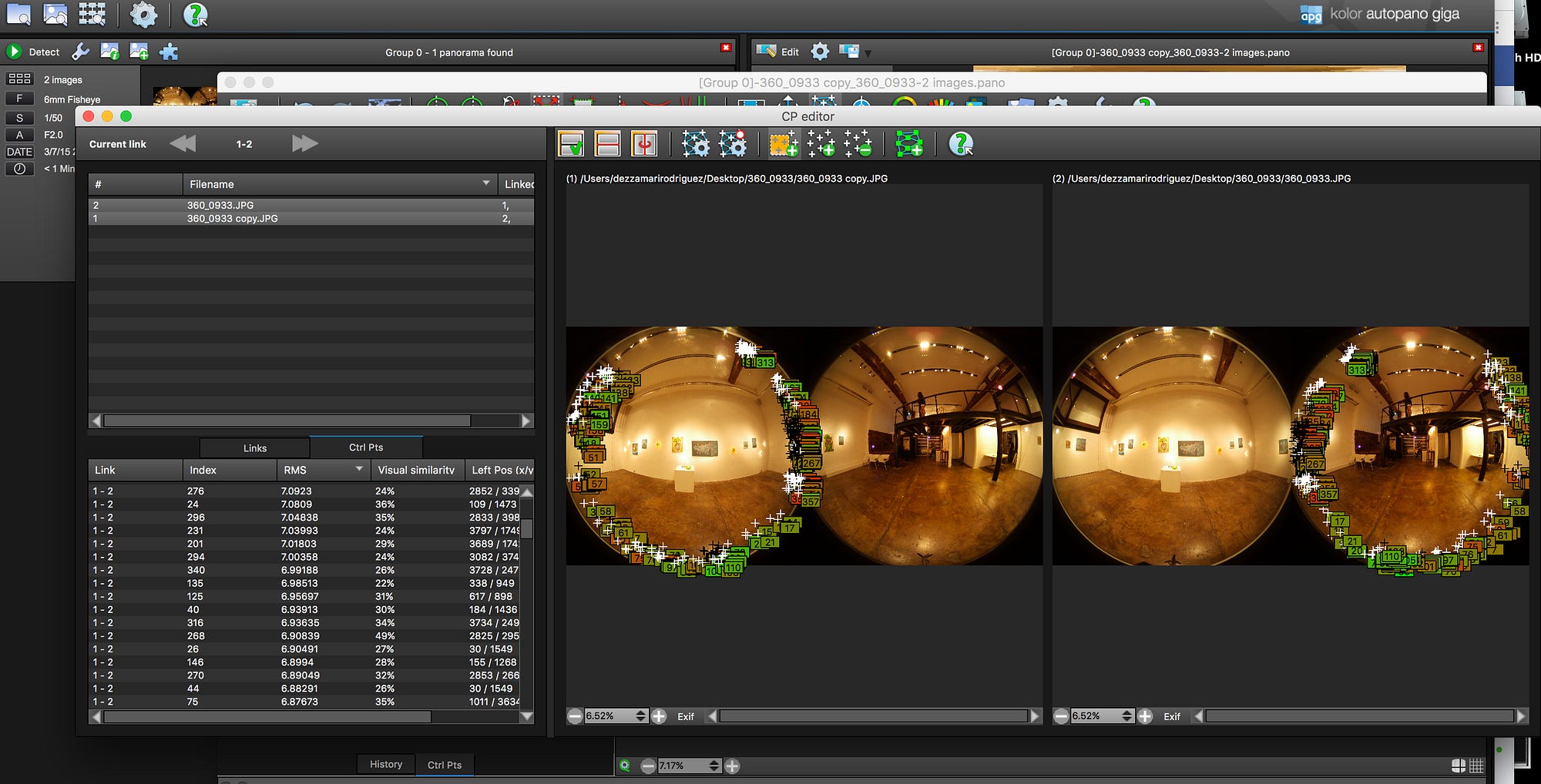Click the render panorama icon beside Edit gear
This screenshot has height=784, width=1541.
(x=849, y=52)
